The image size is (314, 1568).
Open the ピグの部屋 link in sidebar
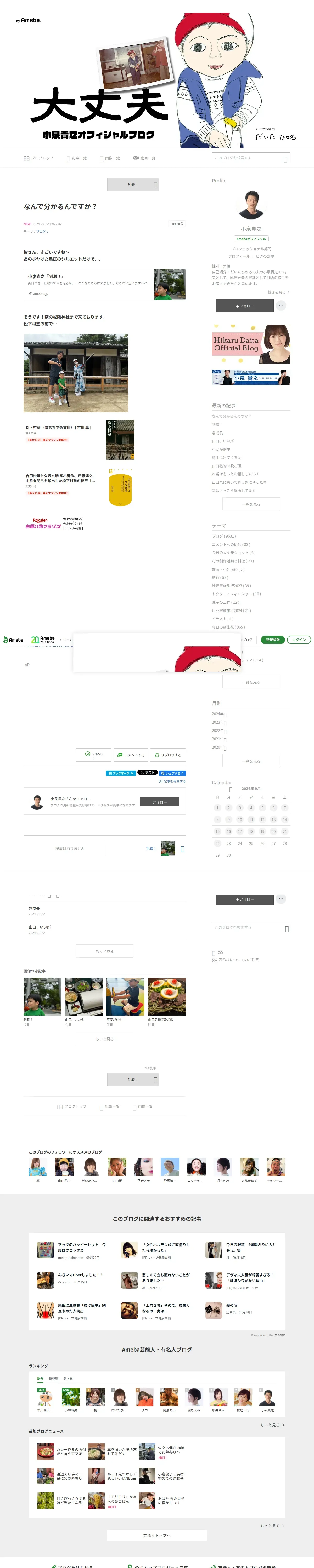pyautogui.click(x=265, y=256)
